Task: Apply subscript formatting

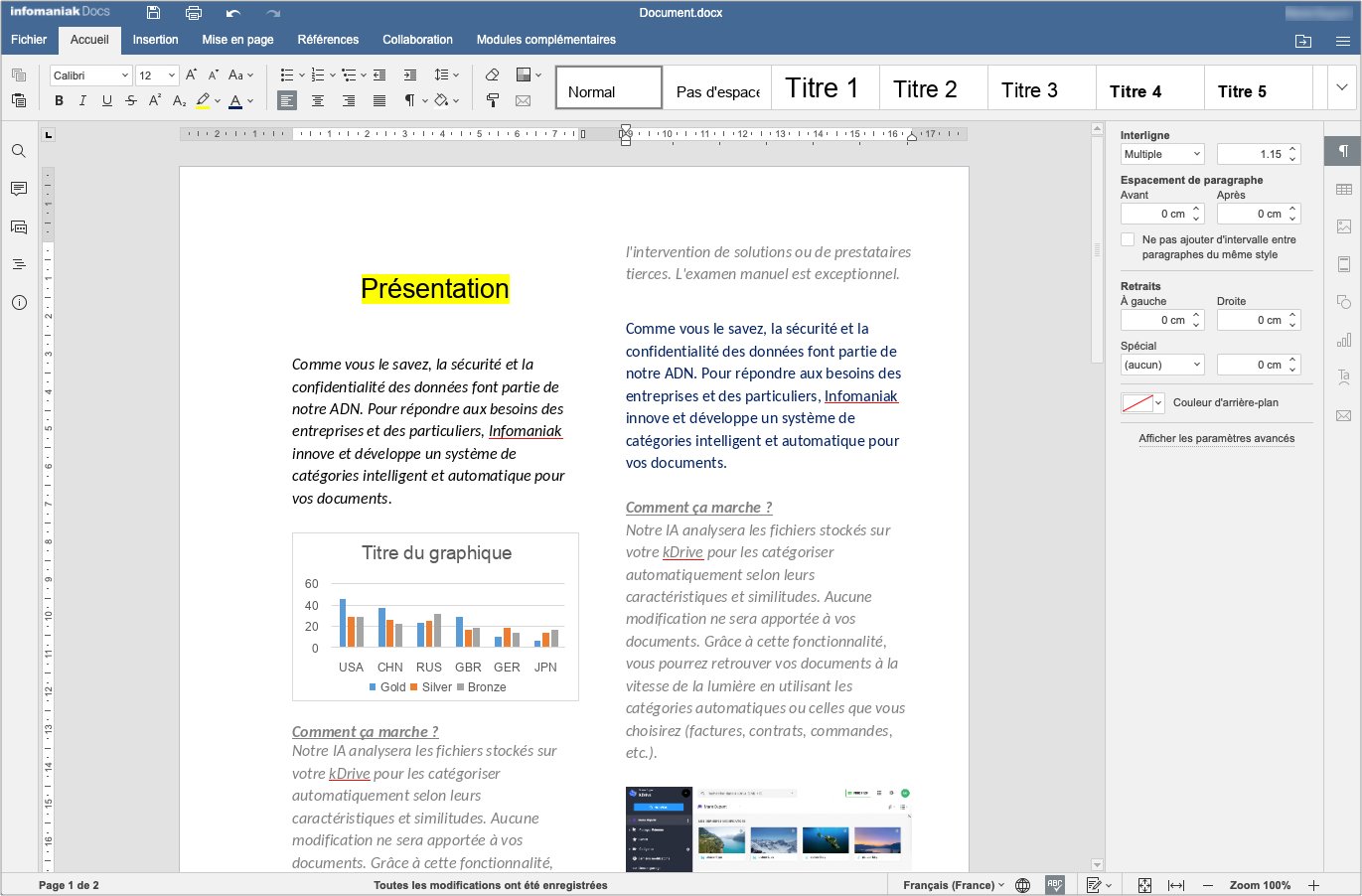Action: [180, 100]
